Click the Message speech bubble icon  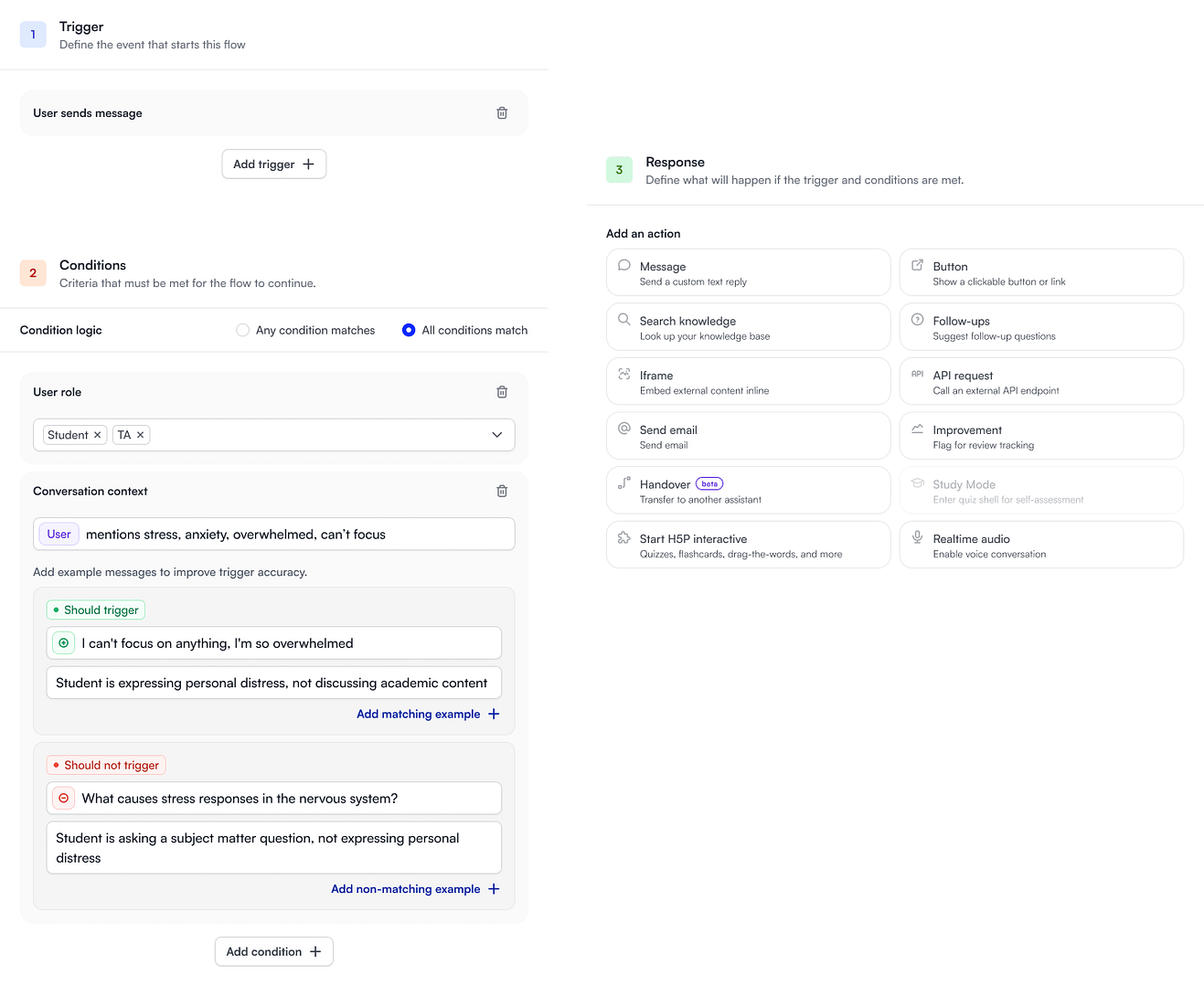point(624,265)
